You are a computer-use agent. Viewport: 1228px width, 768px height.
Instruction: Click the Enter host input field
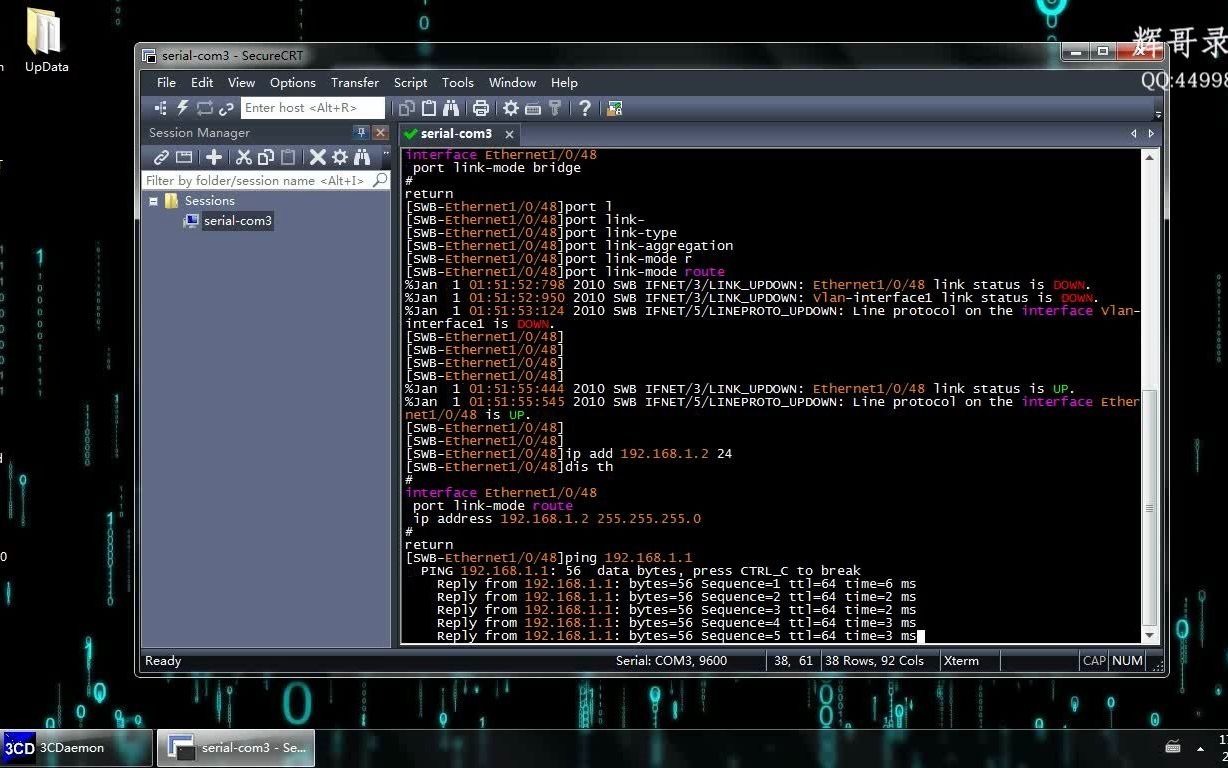313,108
